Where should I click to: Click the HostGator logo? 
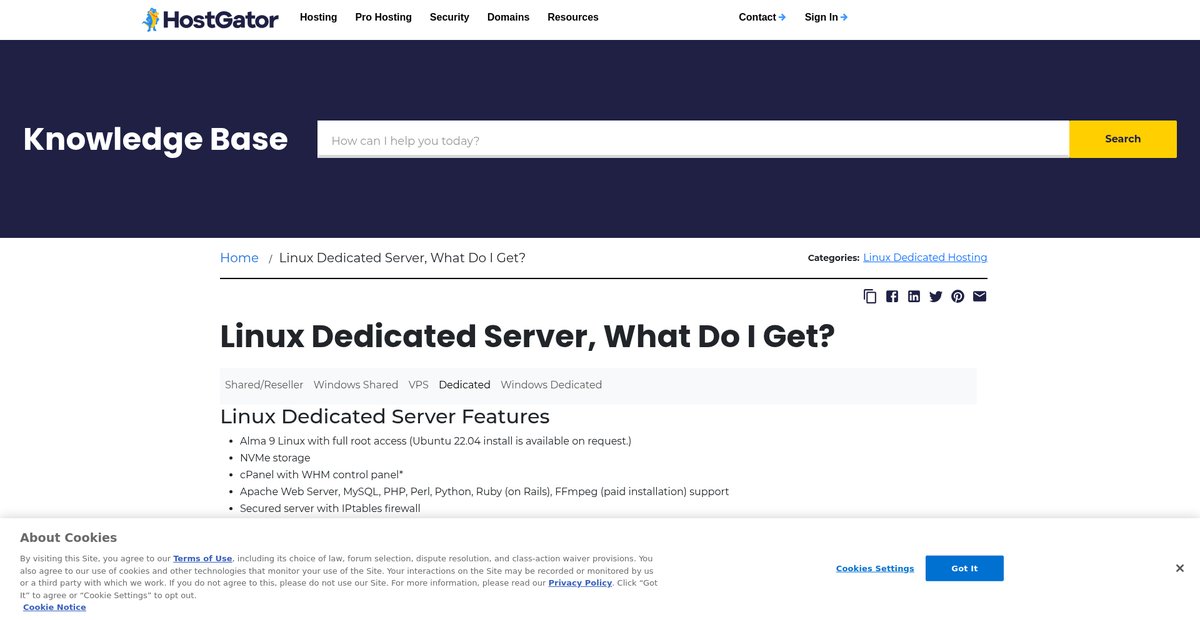click(210, 18)
